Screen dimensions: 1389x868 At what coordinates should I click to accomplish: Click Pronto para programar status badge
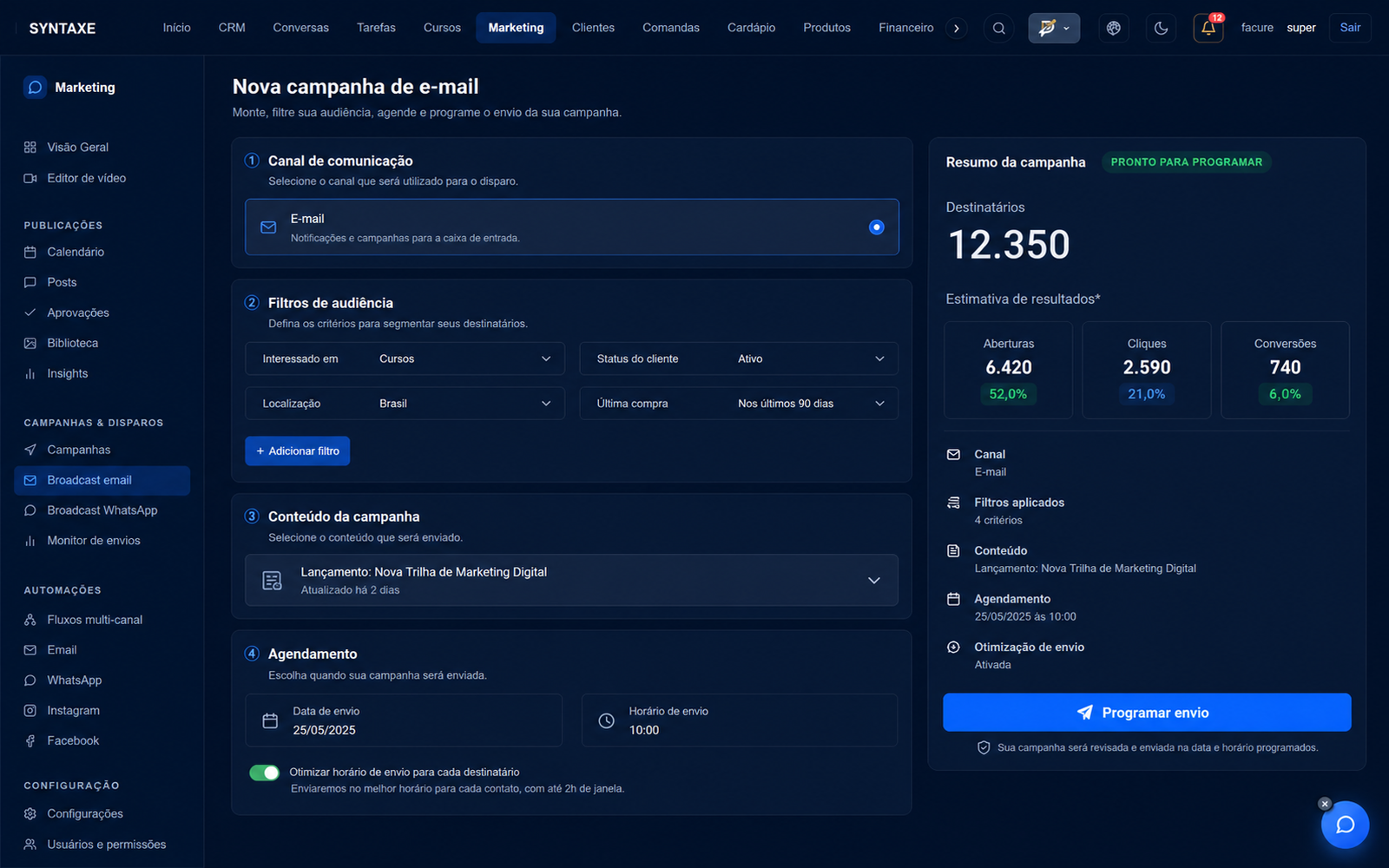pos(1187,162)
